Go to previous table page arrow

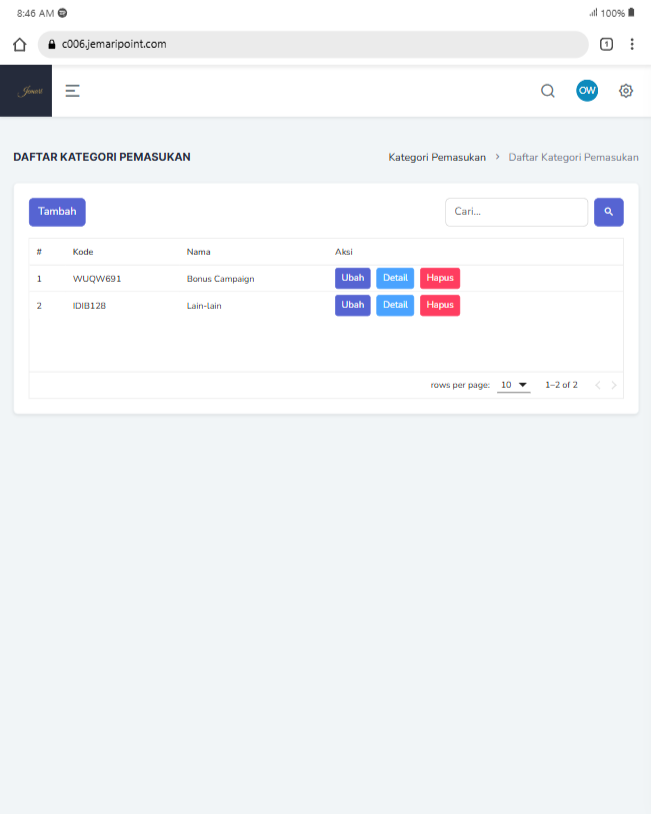coord(597,385)
